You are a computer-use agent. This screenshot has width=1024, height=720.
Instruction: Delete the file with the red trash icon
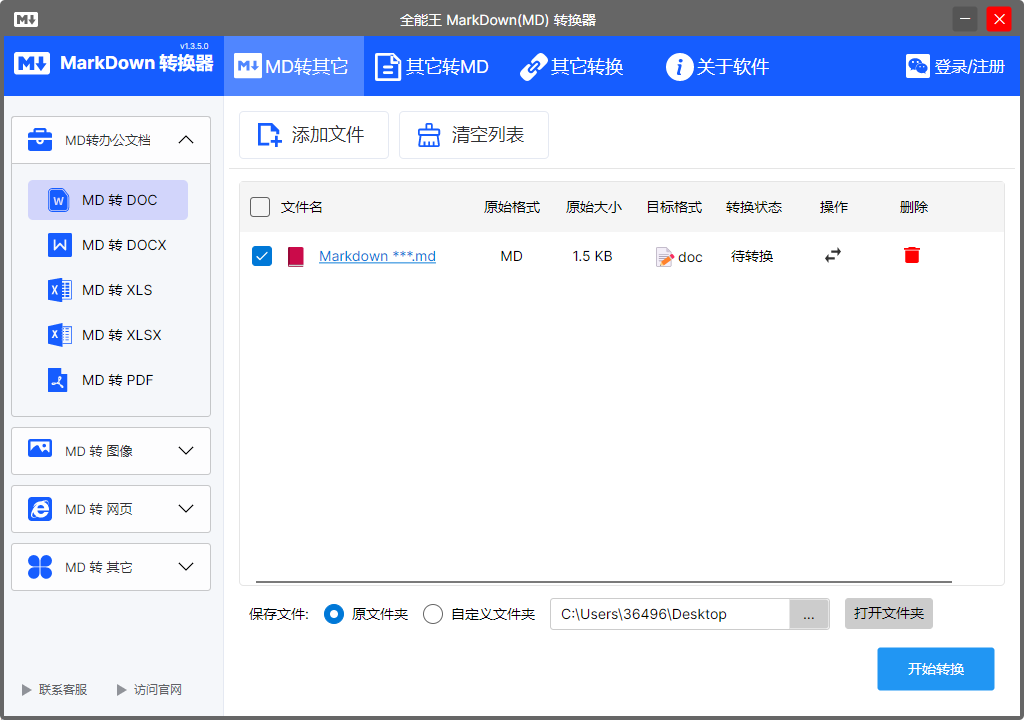click(x=912, y=255)
